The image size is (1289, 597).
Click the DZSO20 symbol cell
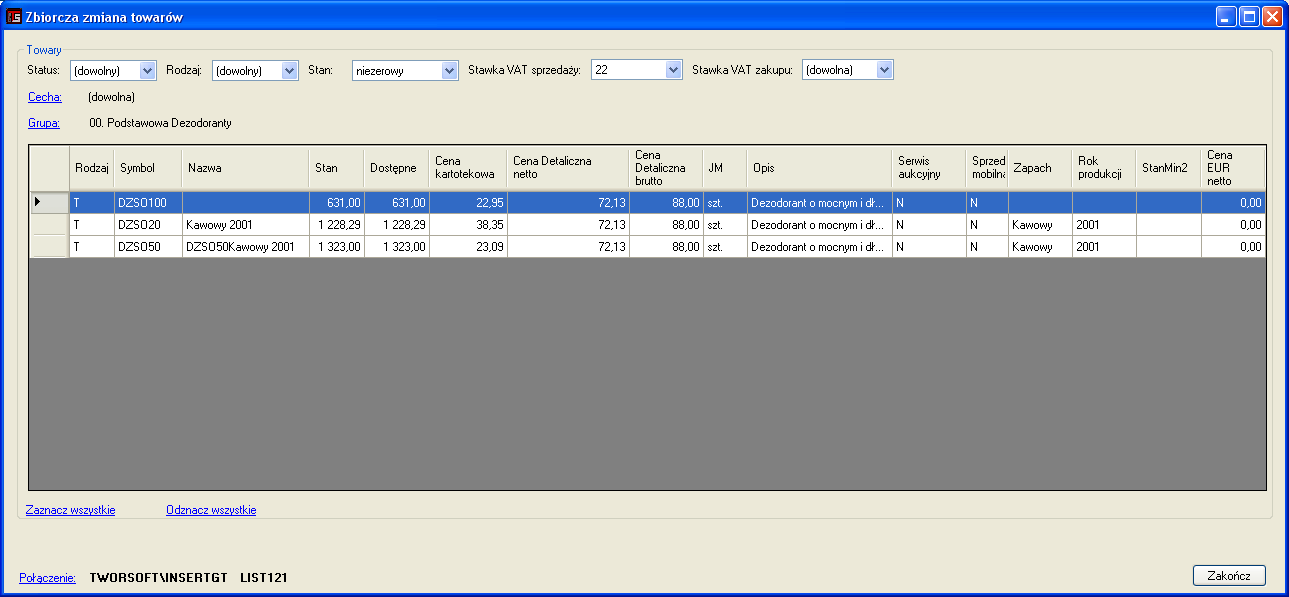pos(148,224)
